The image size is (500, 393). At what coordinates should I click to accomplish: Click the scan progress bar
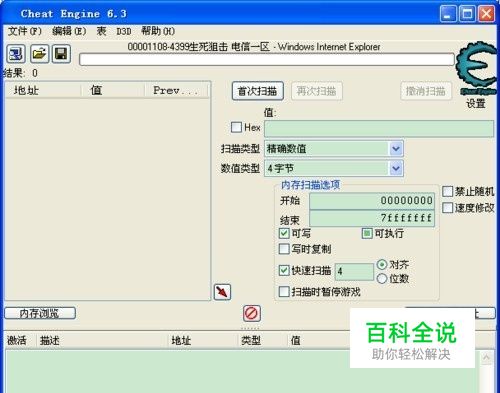[267, 59]
